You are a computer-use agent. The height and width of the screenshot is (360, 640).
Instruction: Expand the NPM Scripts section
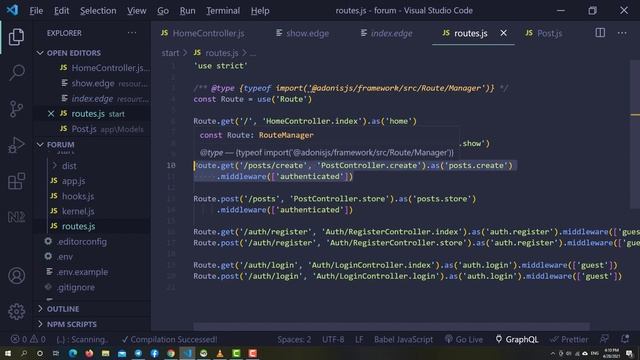pos(67,324)
